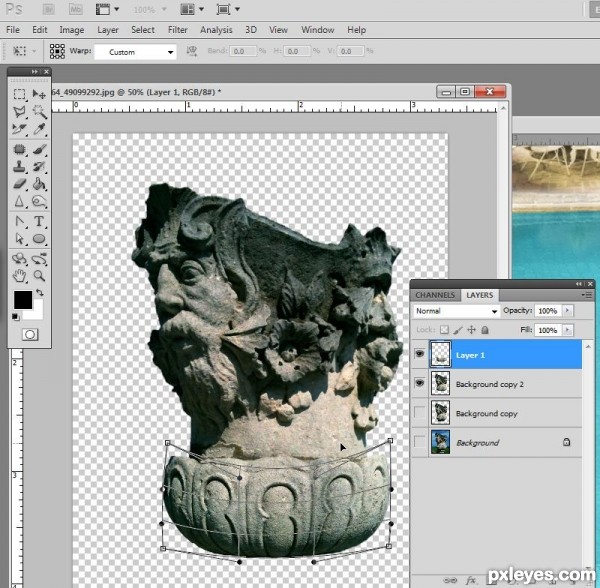Open the Filter menu
This screenshot has height=588, width=600.
click(x=178, y=29)
